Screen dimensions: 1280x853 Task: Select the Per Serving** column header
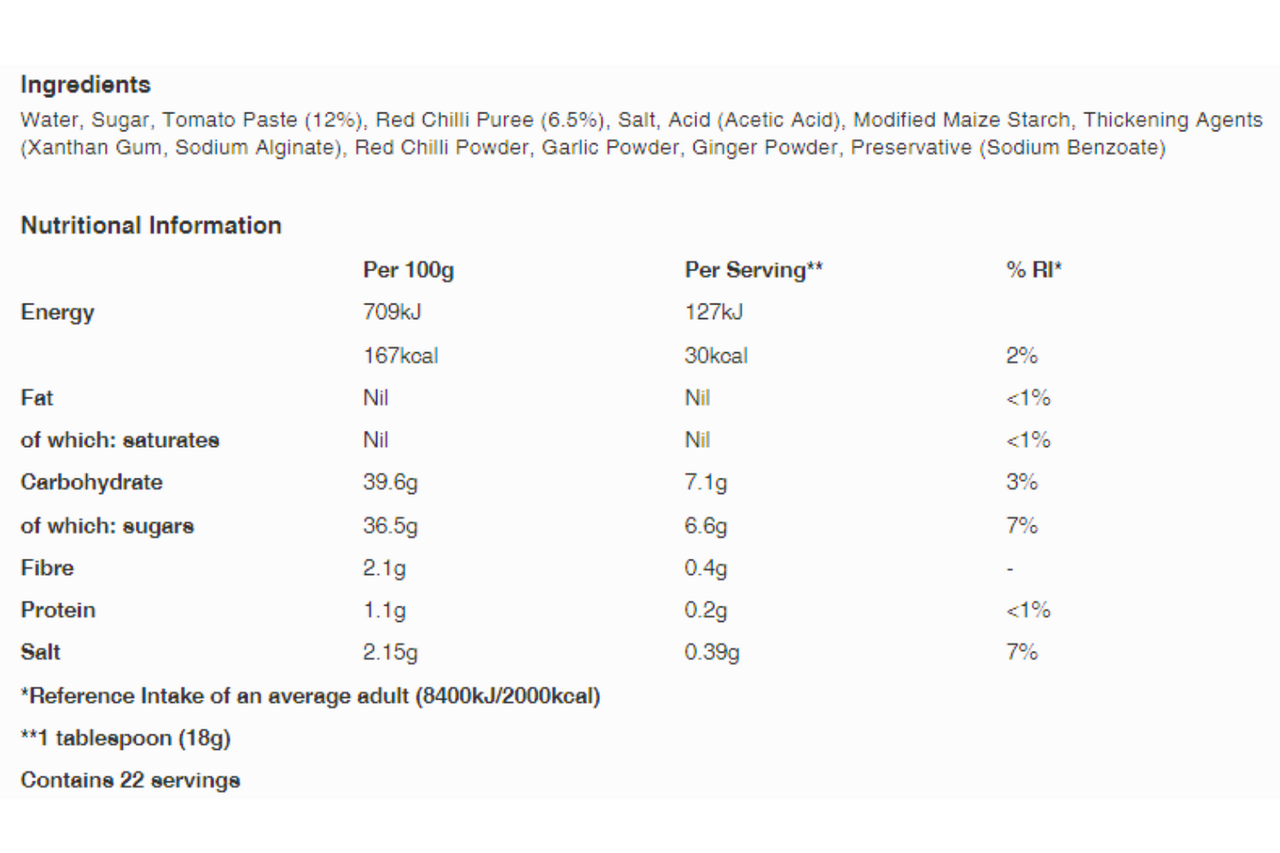tap(753, 270)
